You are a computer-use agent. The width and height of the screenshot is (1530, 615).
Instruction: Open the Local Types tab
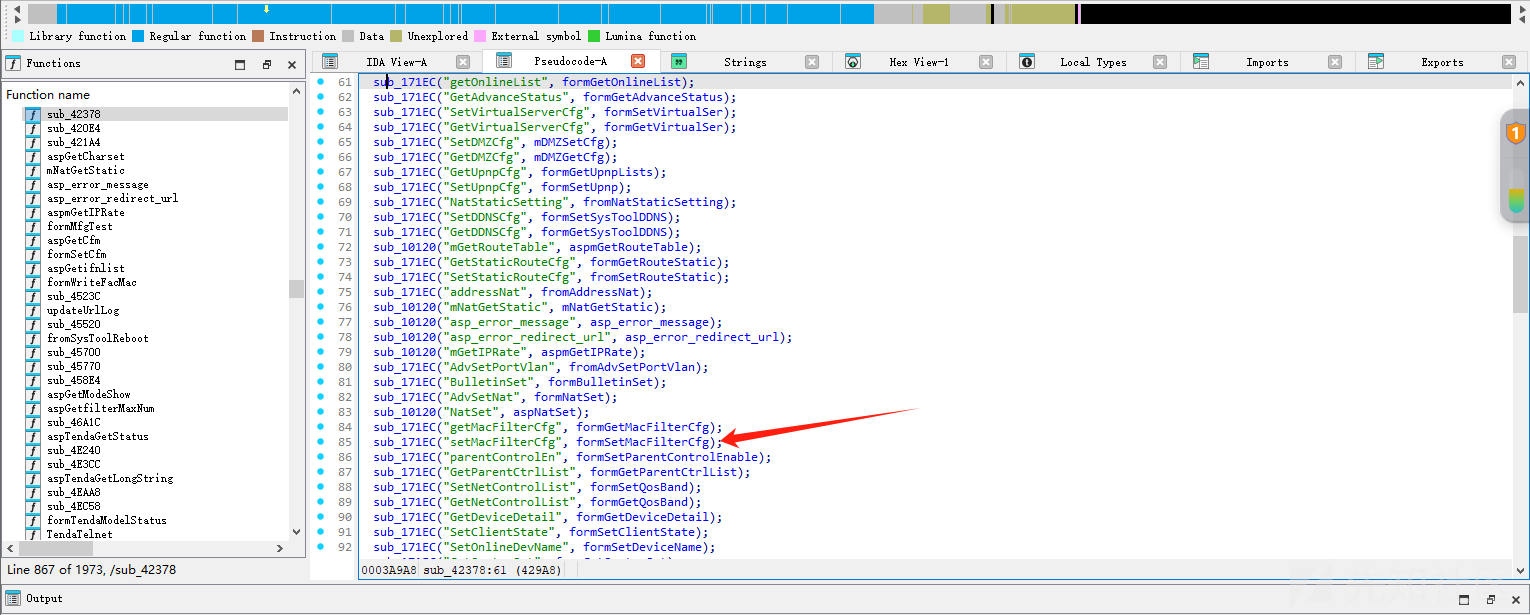(x=1093, y=62)
